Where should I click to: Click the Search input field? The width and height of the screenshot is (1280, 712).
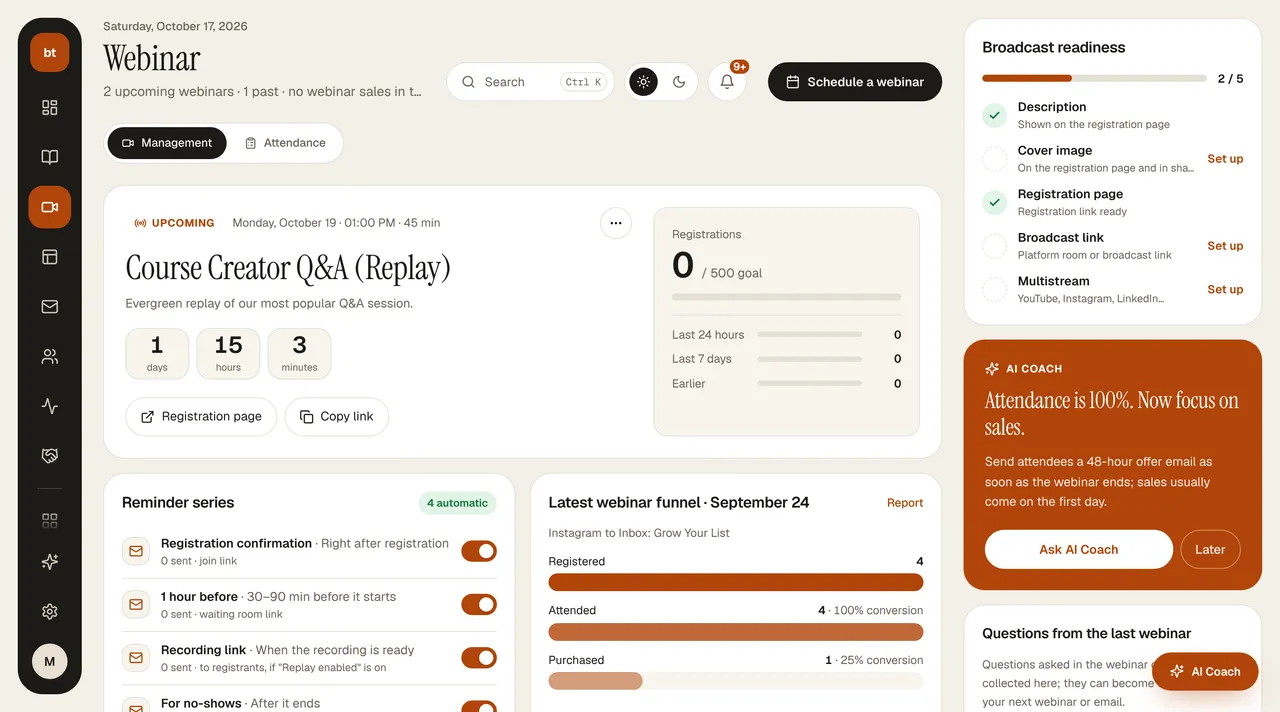pos(530,82)
